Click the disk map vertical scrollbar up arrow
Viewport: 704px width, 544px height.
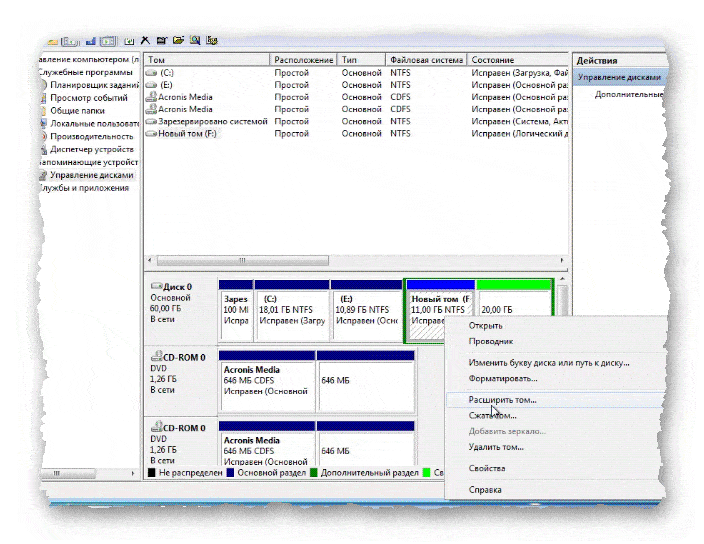(x=562, y=279)
